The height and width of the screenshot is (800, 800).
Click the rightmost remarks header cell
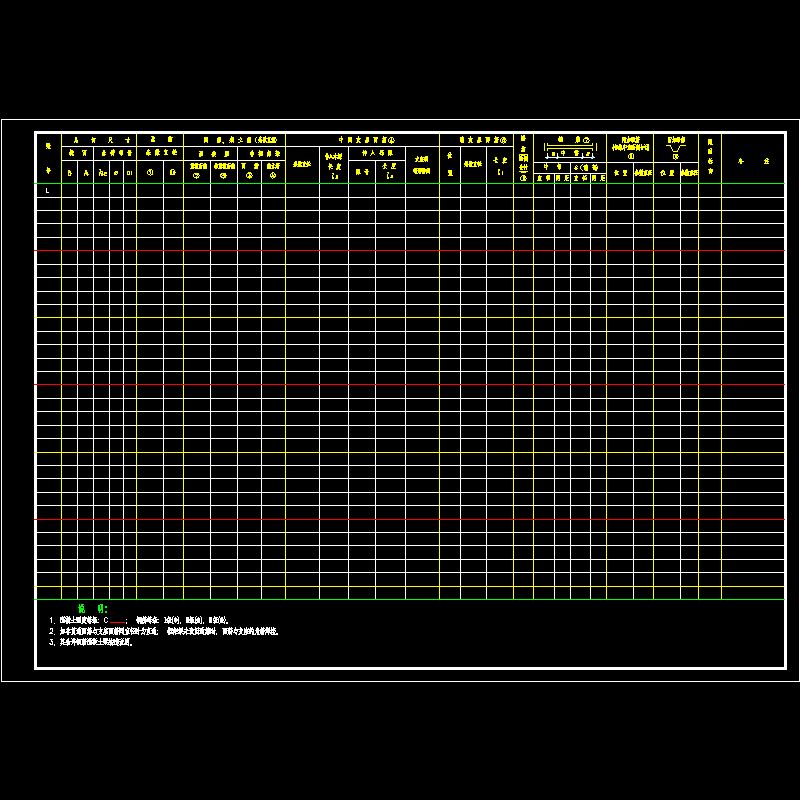[753, 159]
